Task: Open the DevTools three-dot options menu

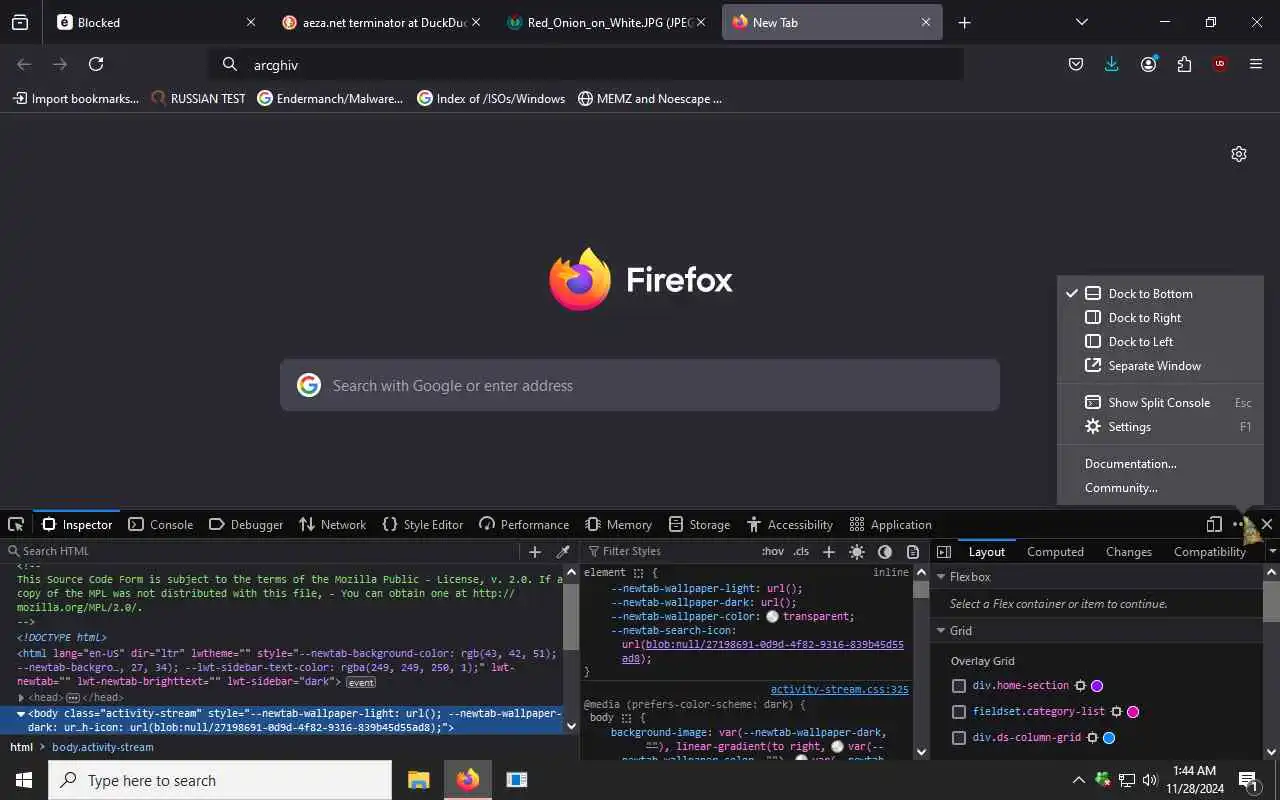Action: click(1240, 524)
